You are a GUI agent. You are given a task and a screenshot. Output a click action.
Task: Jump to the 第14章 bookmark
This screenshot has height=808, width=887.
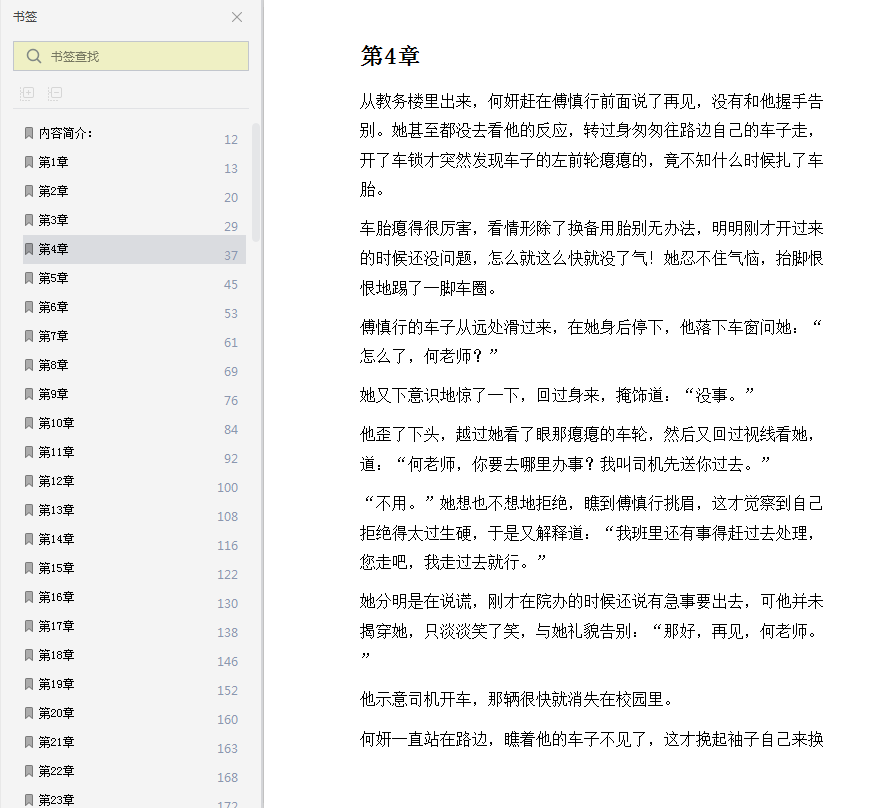click(134, 539)
